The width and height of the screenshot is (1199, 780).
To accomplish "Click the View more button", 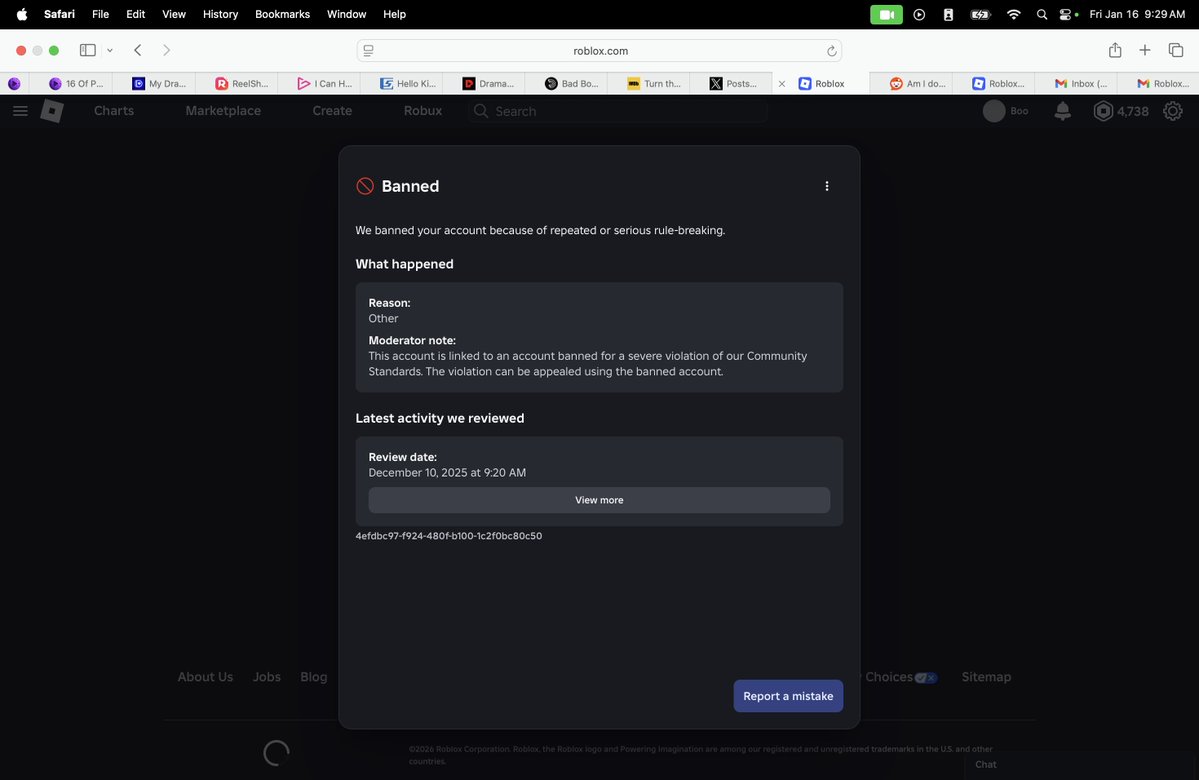I will [x=600, y=500].
